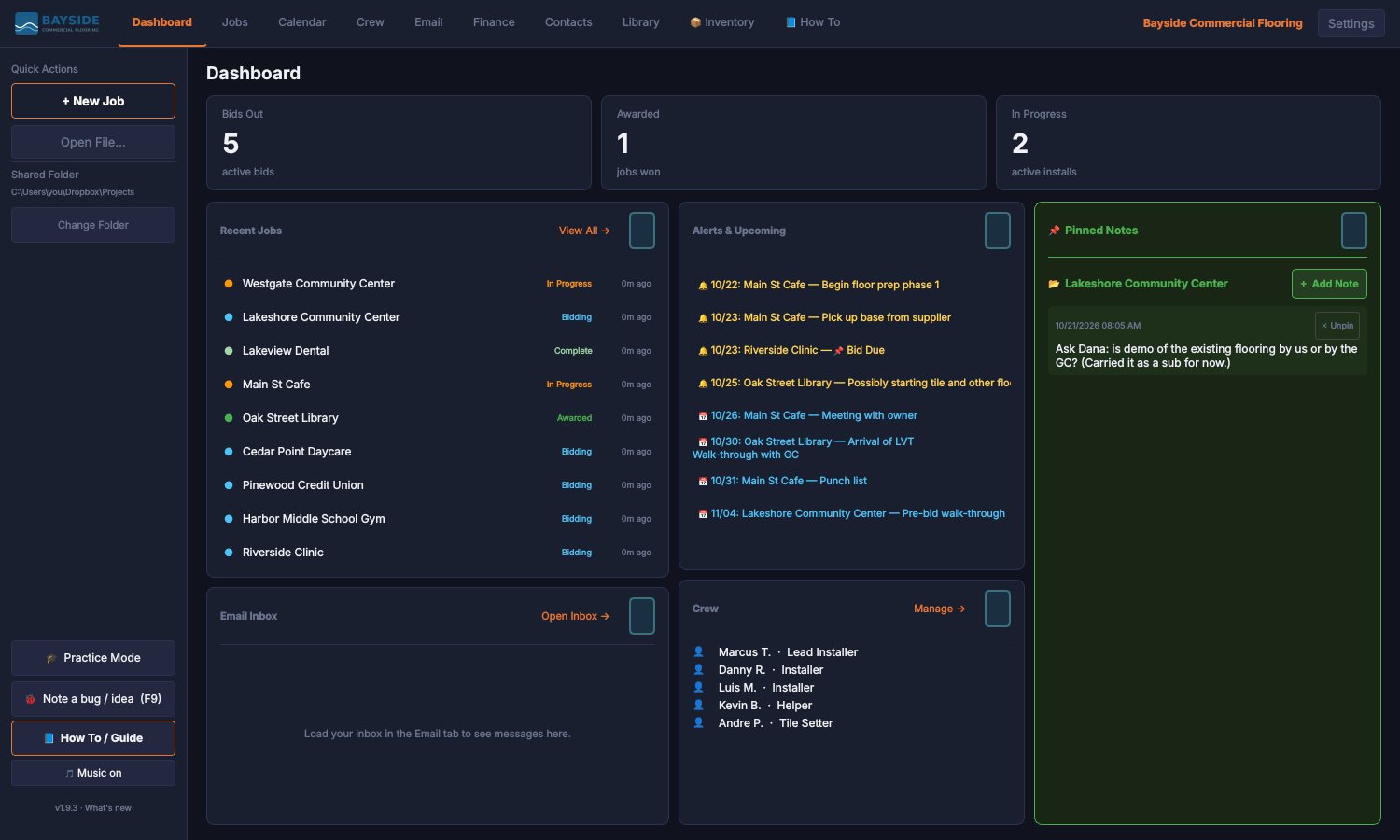Screen dimensions: 1400x840
Task: Click the blank square button in Pinned Notes header
Action: tap(1354, 231)
